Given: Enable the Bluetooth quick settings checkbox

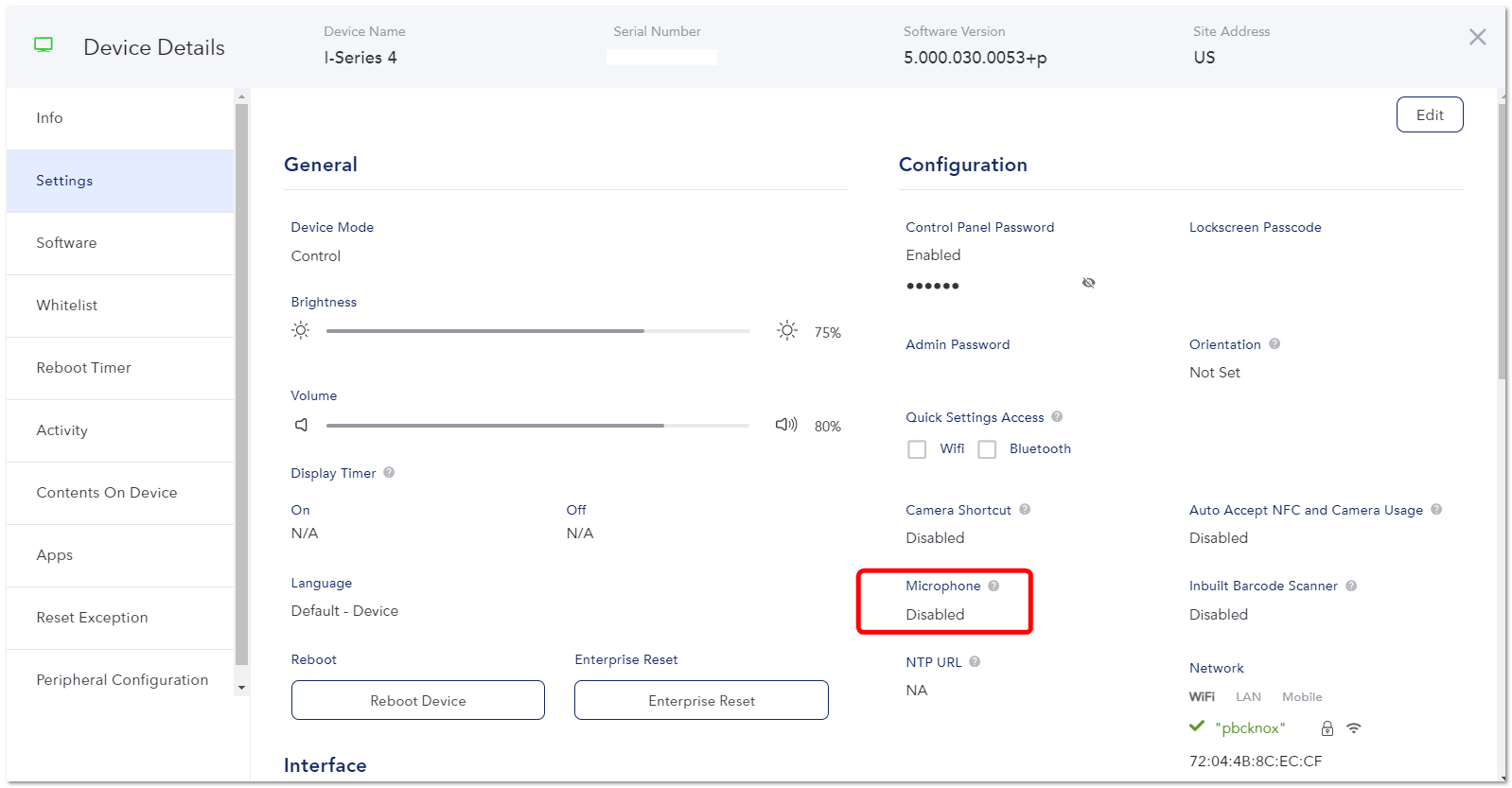Looking at the screenshot, I should tap(987, 449).
